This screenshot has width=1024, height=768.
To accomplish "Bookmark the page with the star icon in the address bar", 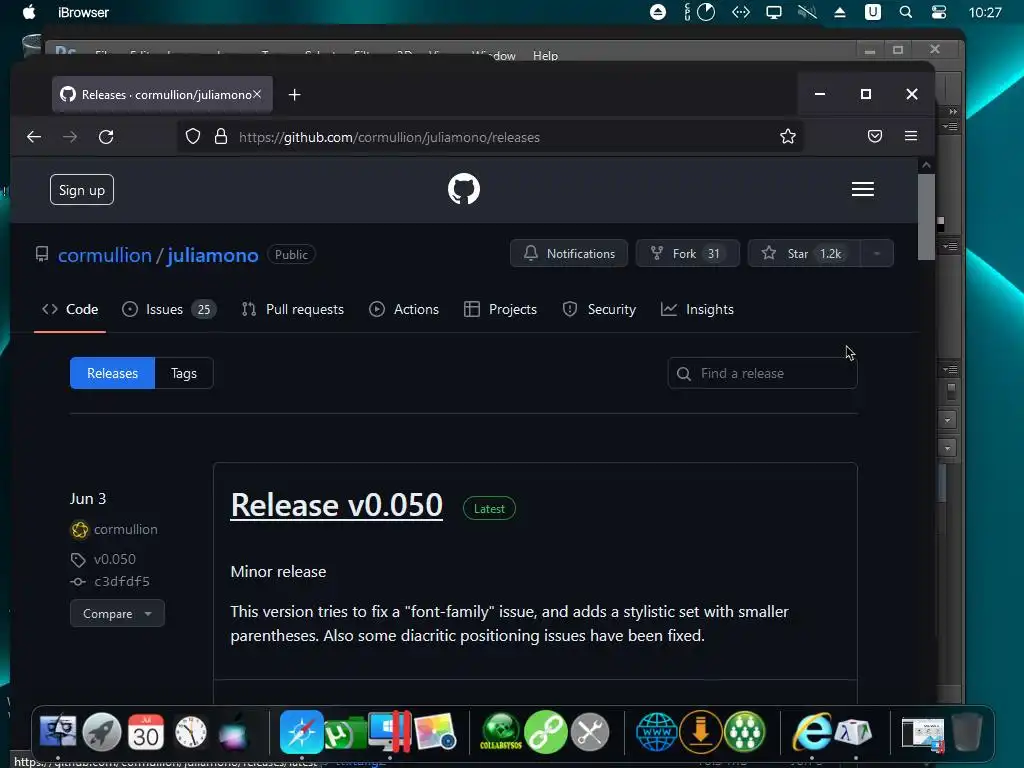I will [788, 136].
